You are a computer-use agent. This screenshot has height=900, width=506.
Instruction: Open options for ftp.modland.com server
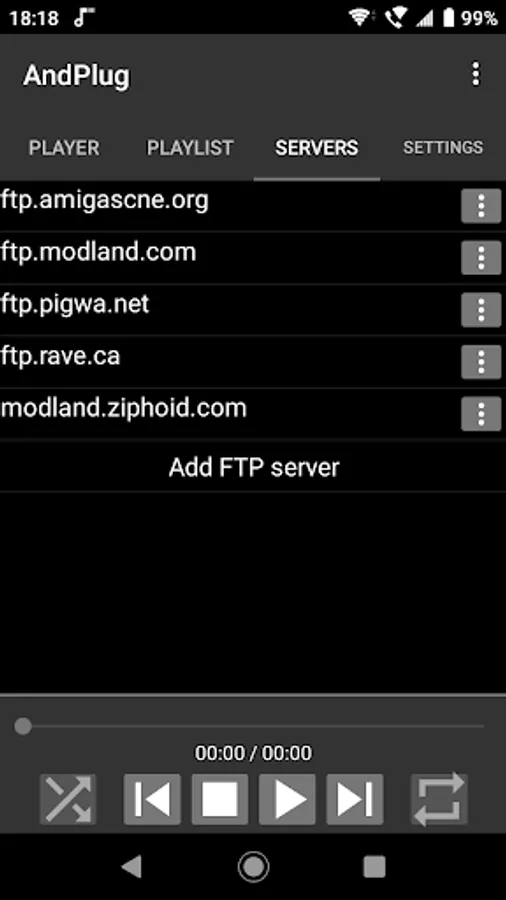point(481,258)
